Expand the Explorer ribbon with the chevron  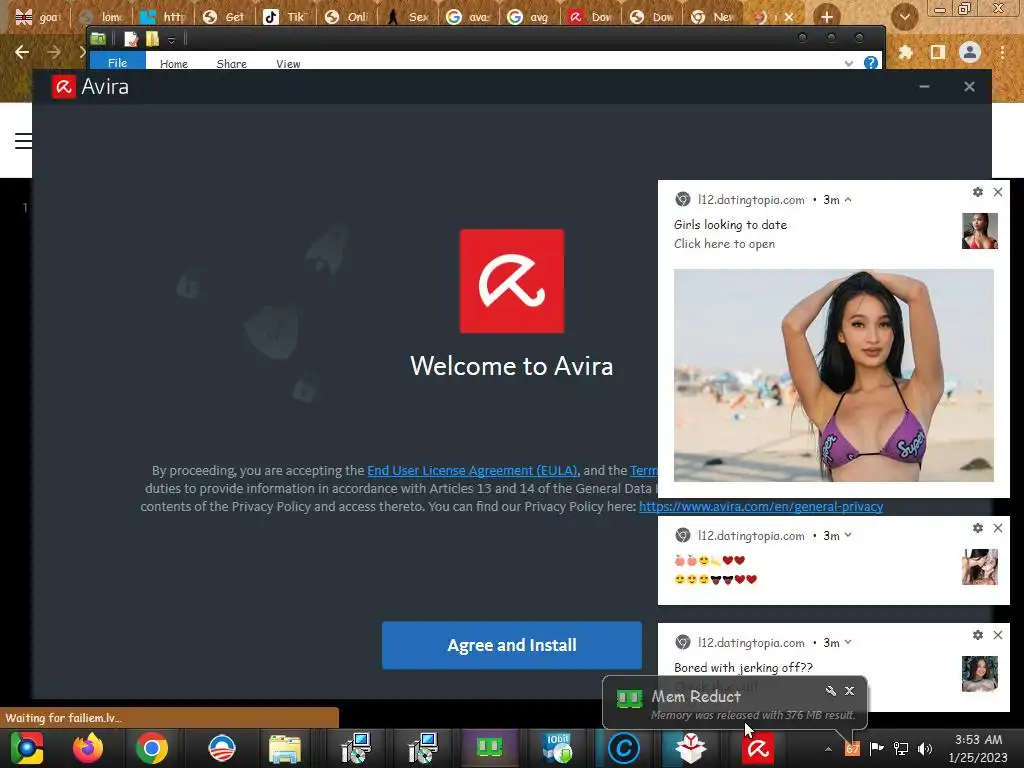(848, 63)
